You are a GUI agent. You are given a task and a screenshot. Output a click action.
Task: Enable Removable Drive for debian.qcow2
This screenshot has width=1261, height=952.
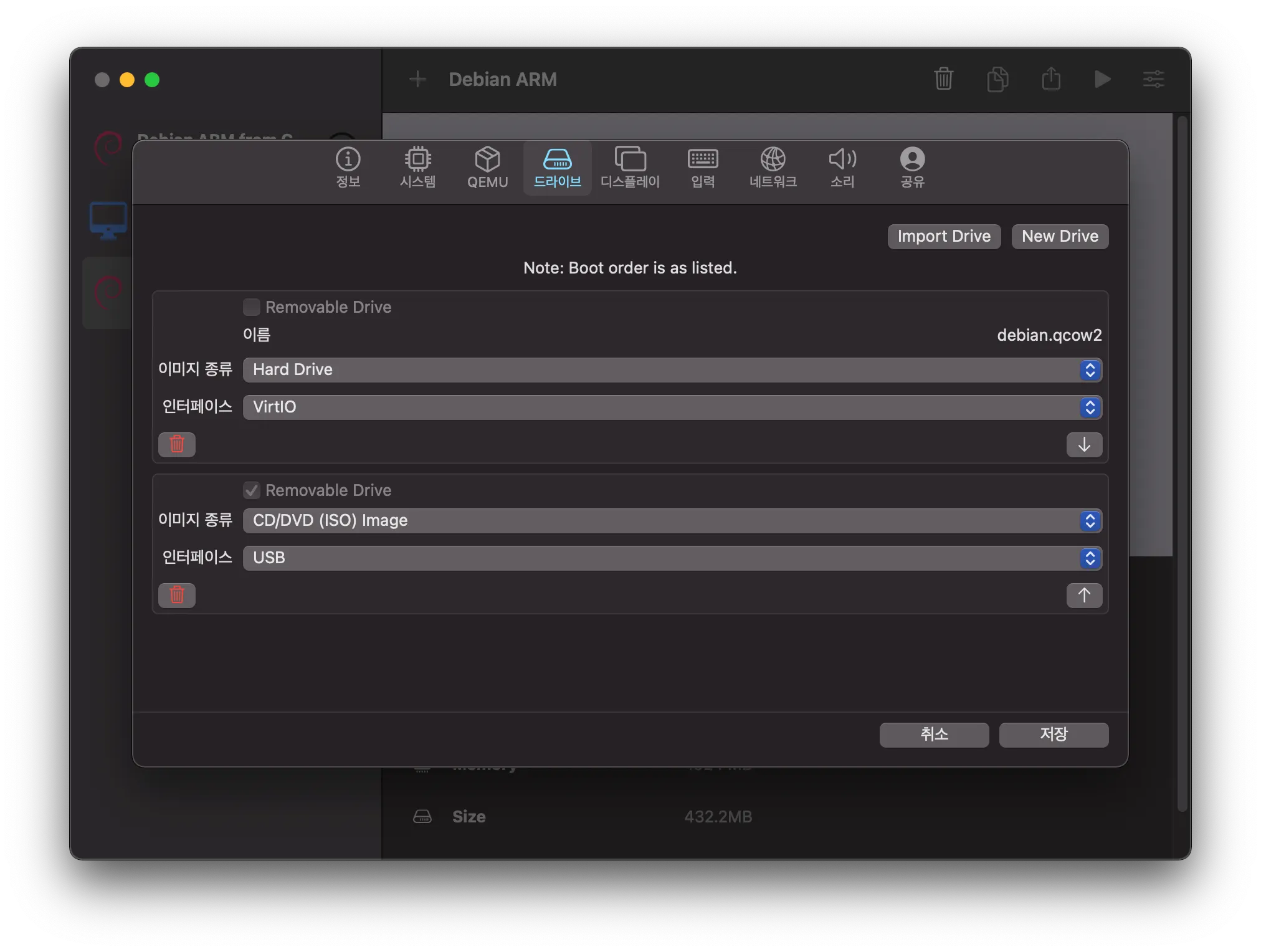click(x=252, y=307)
